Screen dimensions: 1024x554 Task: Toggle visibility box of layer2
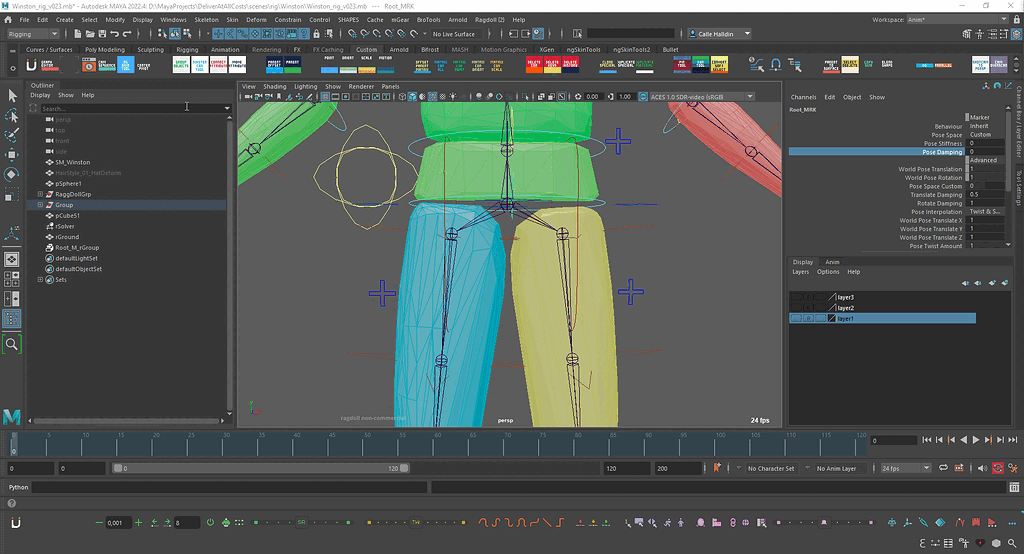coord(795,308)
